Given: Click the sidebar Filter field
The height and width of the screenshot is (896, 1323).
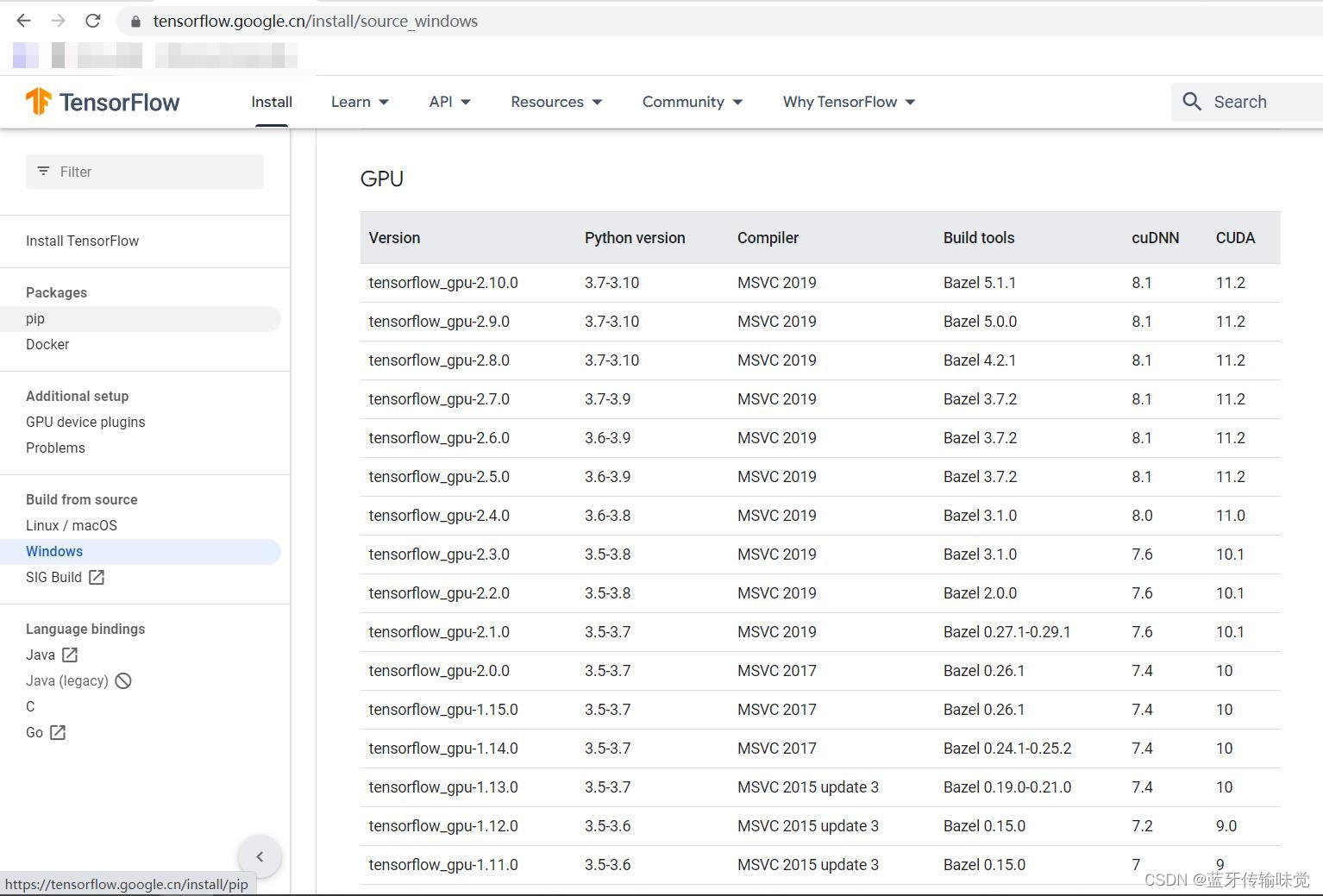Looking at the screenshot, I should click(145, 172).
